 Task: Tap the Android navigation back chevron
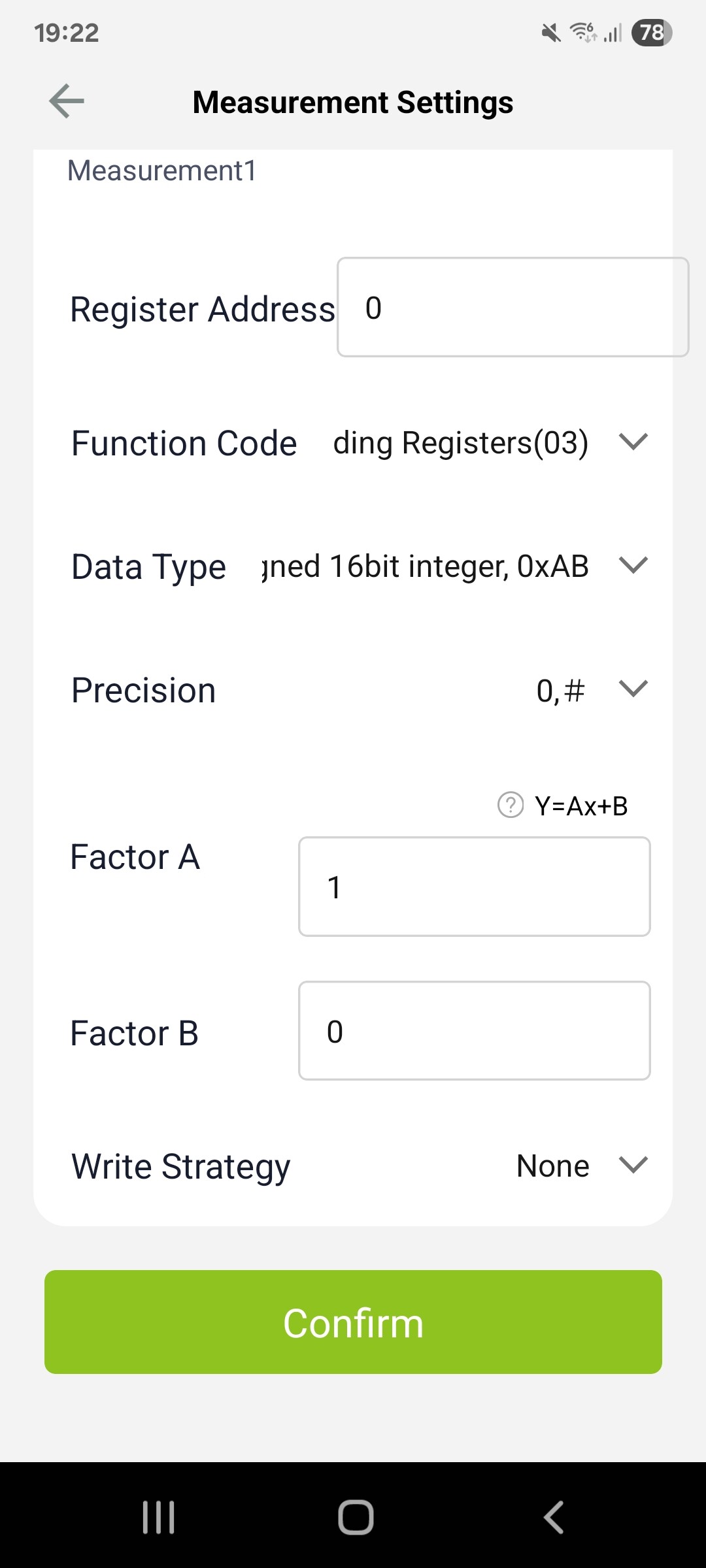tap(554, 1517)
